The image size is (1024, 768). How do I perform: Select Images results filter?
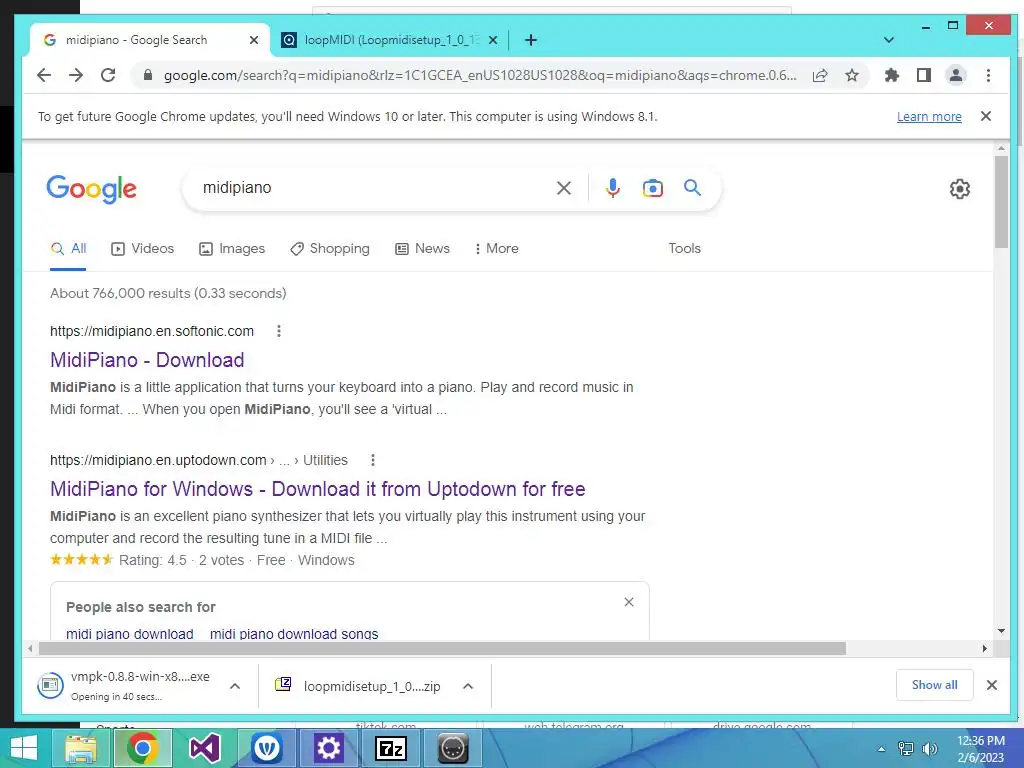click(x=232, y=248)
